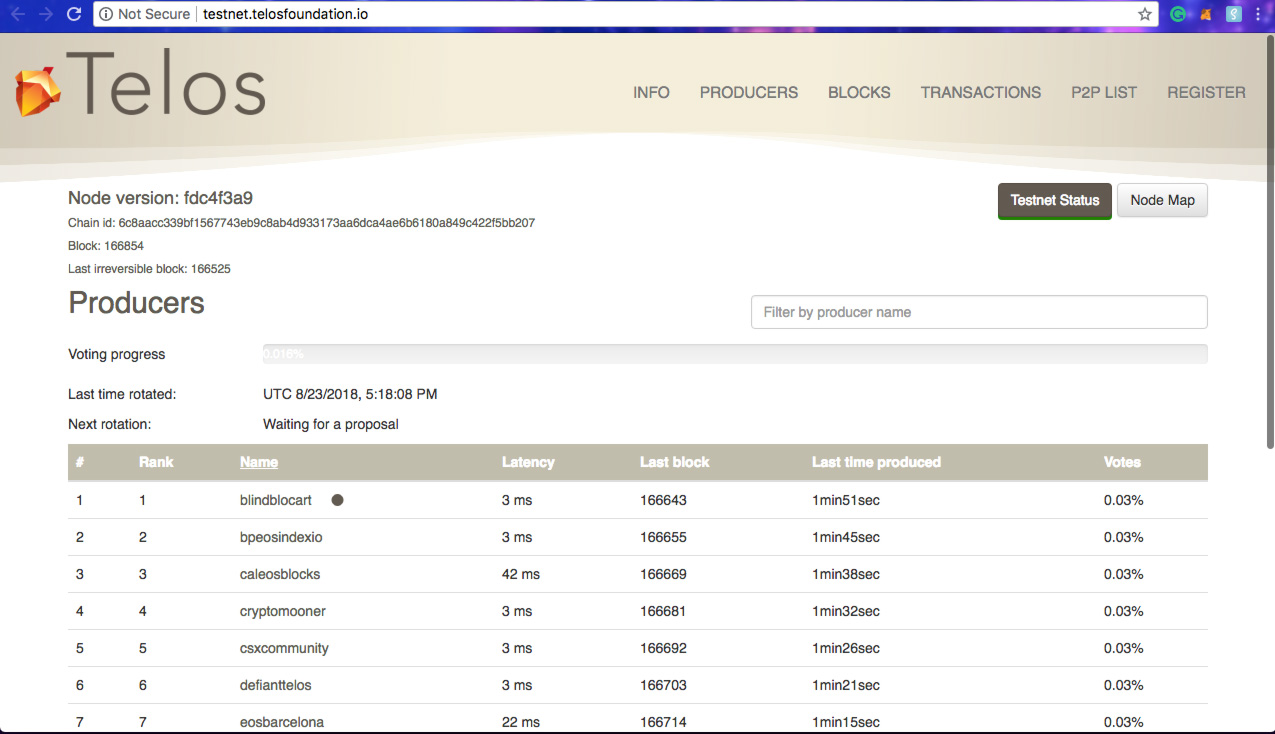Viewport: 1275px width, 734px height.
Task: Reload the page with the refresh icon
Action: click(73, 14)
